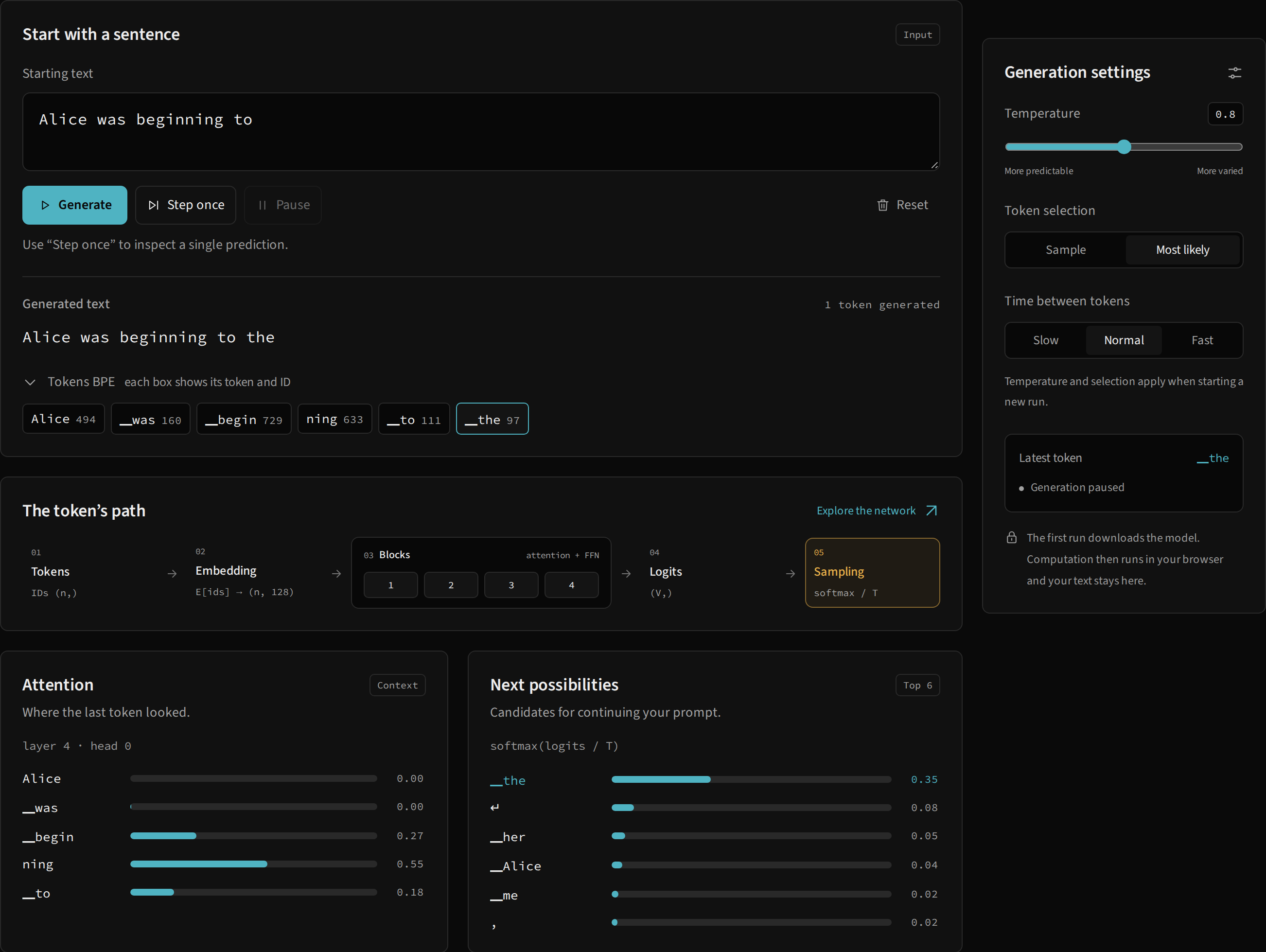Click the Alice 494 token box
This screenshot has width=1266, height=952.
click(x=64, y=419)
